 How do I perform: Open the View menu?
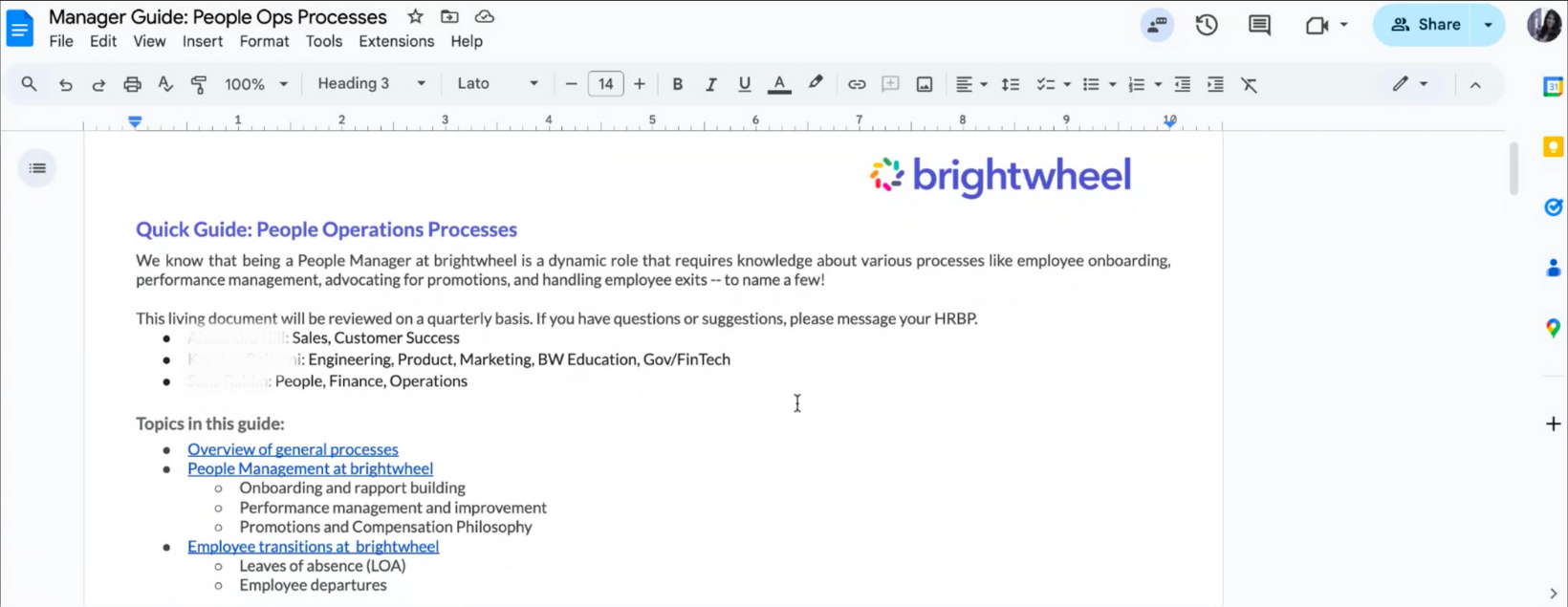click(149, 41)
